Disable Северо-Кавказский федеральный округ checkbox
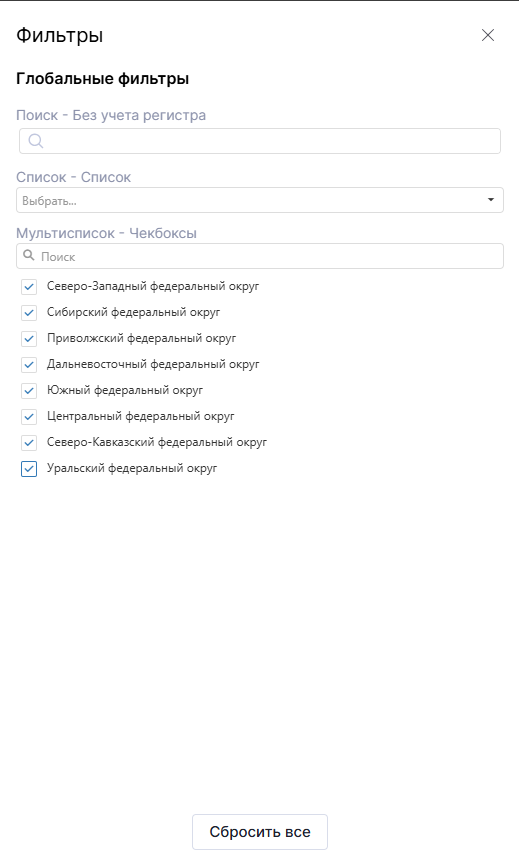519x860 pixels. pyautogui.click(x=29, y=443)
